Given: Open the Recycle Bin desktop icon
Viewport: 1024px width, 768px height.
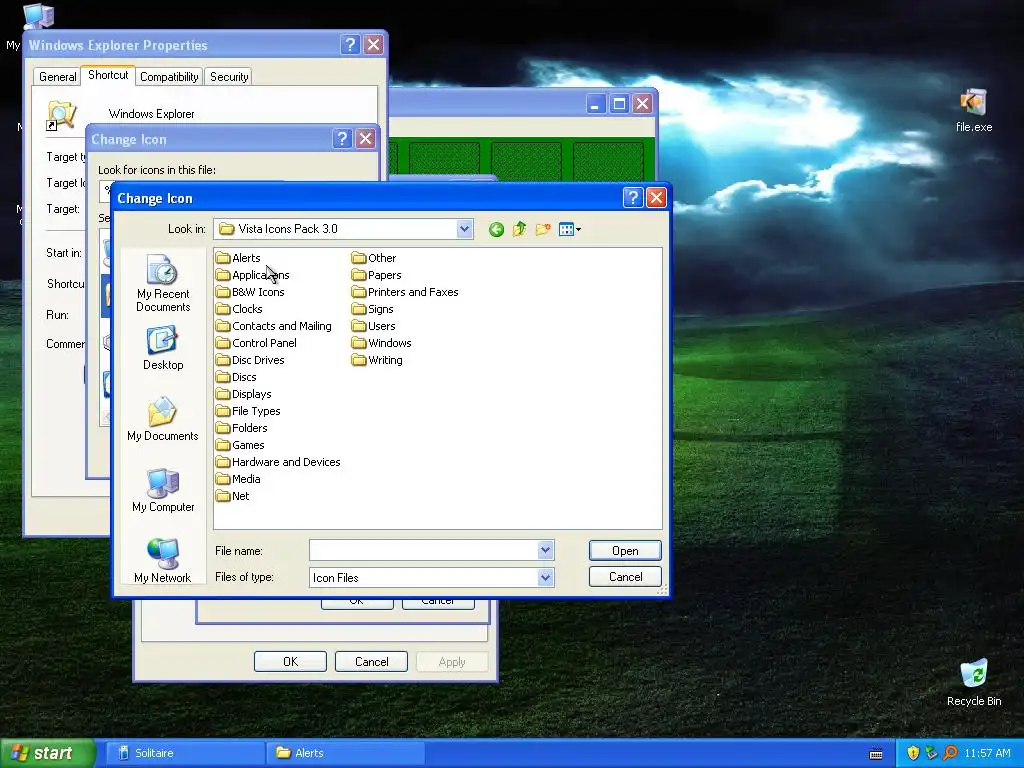Looking at the screenshot, I should pyautogui.click(x=974, y=683).
